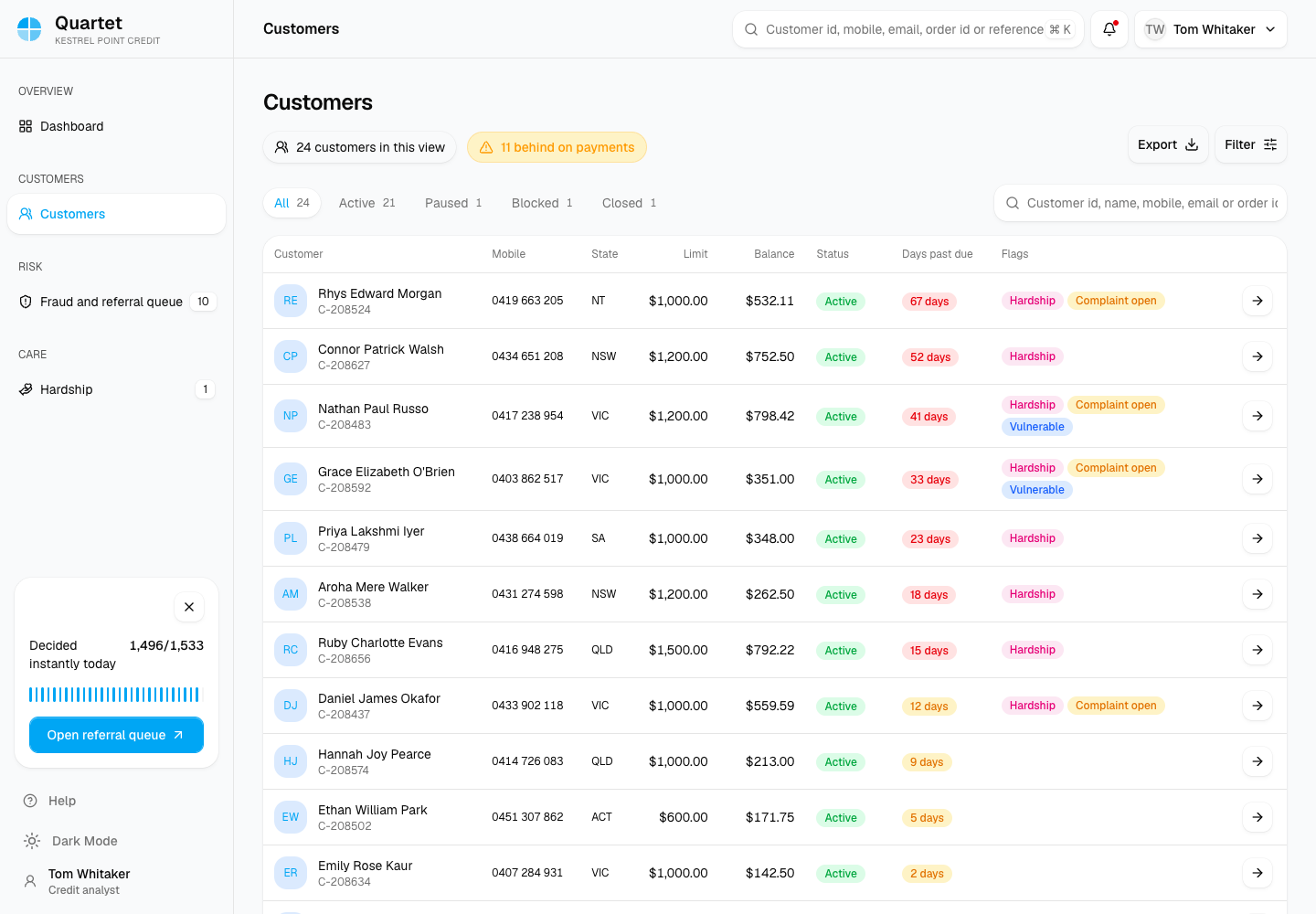Open the notifications bell
Screen dimensions: 1316x914
click(x=1109, y=29)
